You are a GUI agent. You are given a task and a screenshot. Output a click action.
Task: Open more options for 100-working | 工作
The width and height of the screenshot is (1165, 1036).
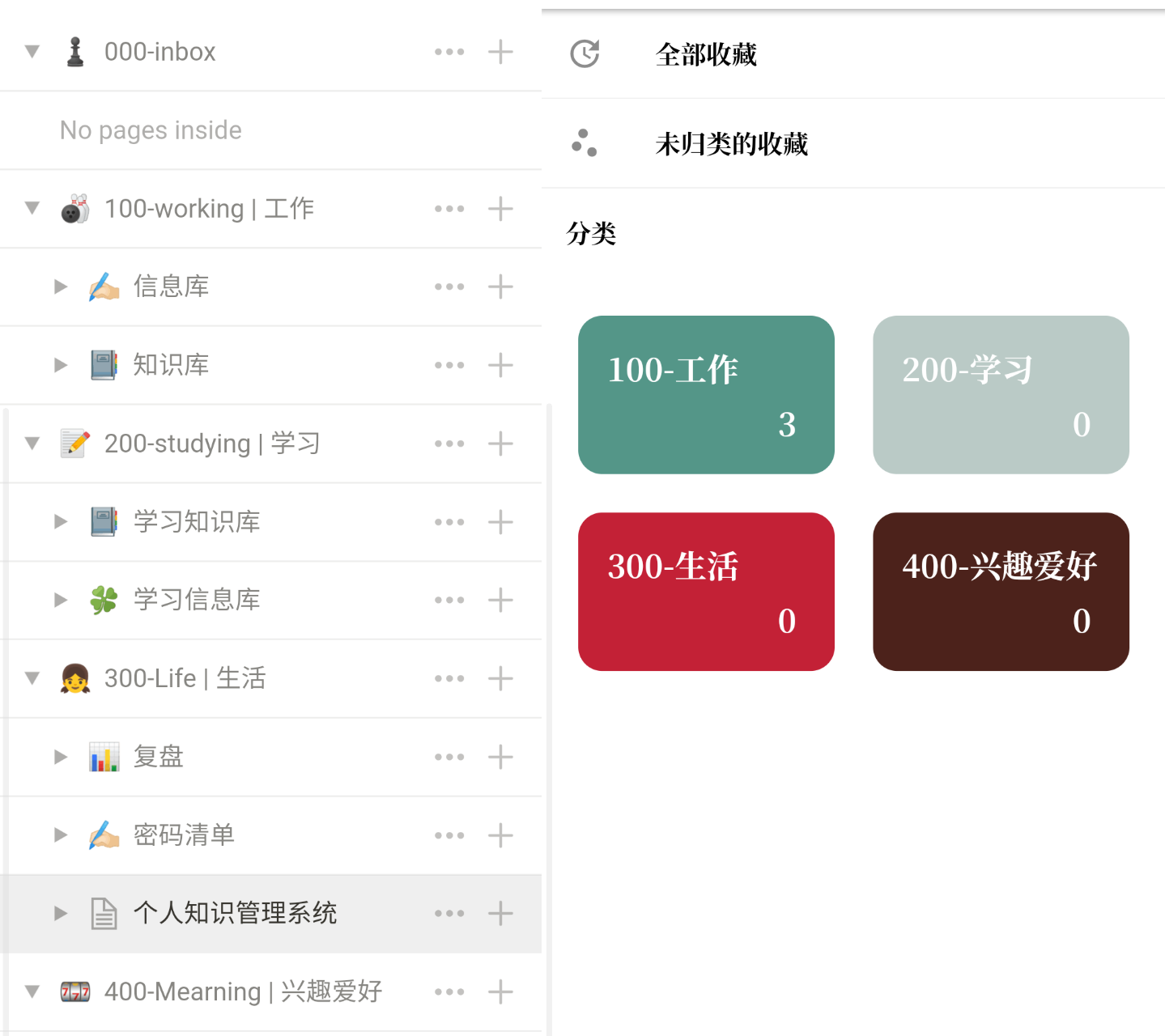click(x=449, y=209)
